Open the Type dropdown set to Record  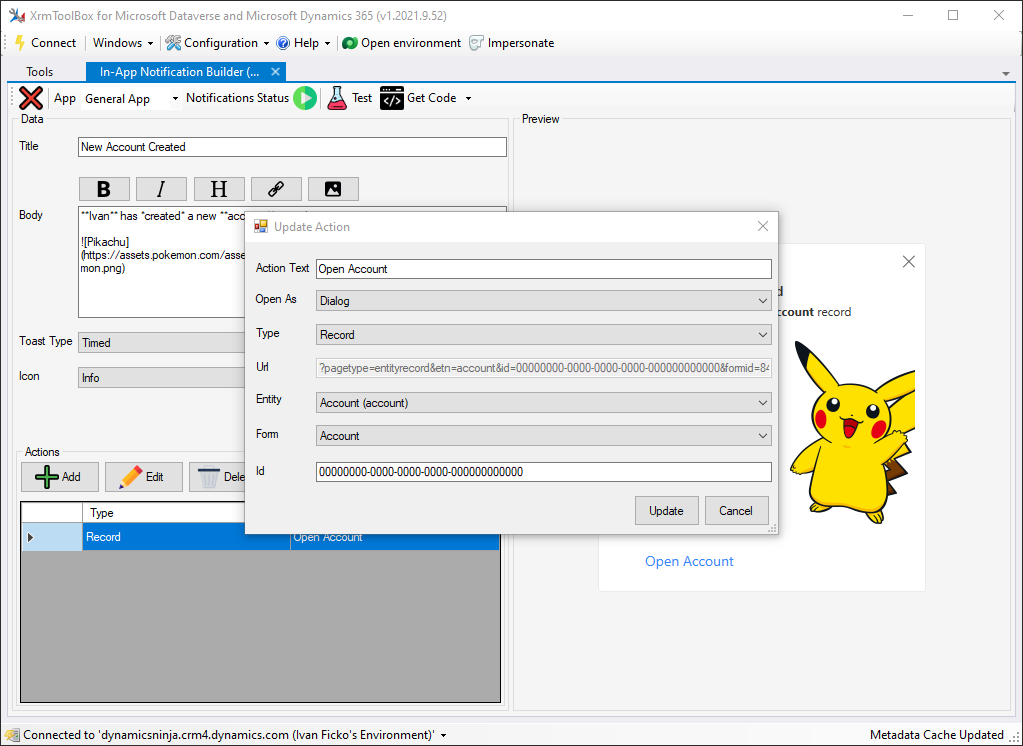[543, 335]
